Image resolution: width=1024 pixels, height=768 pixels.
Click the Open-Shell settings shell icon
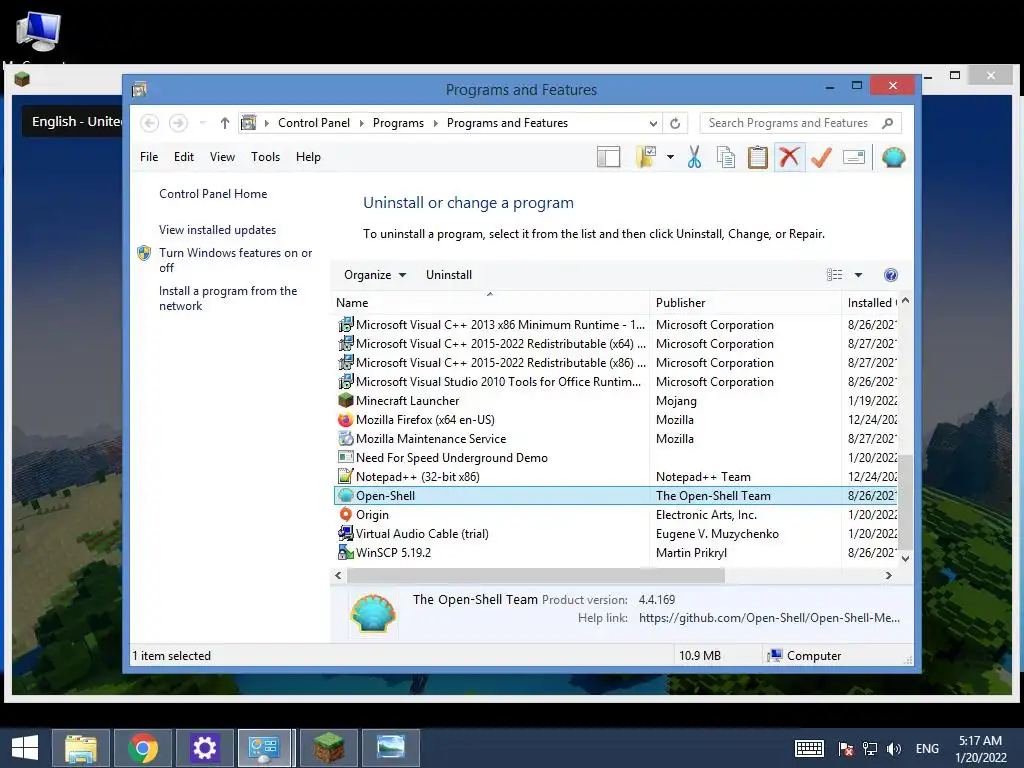tap(893, 157)
